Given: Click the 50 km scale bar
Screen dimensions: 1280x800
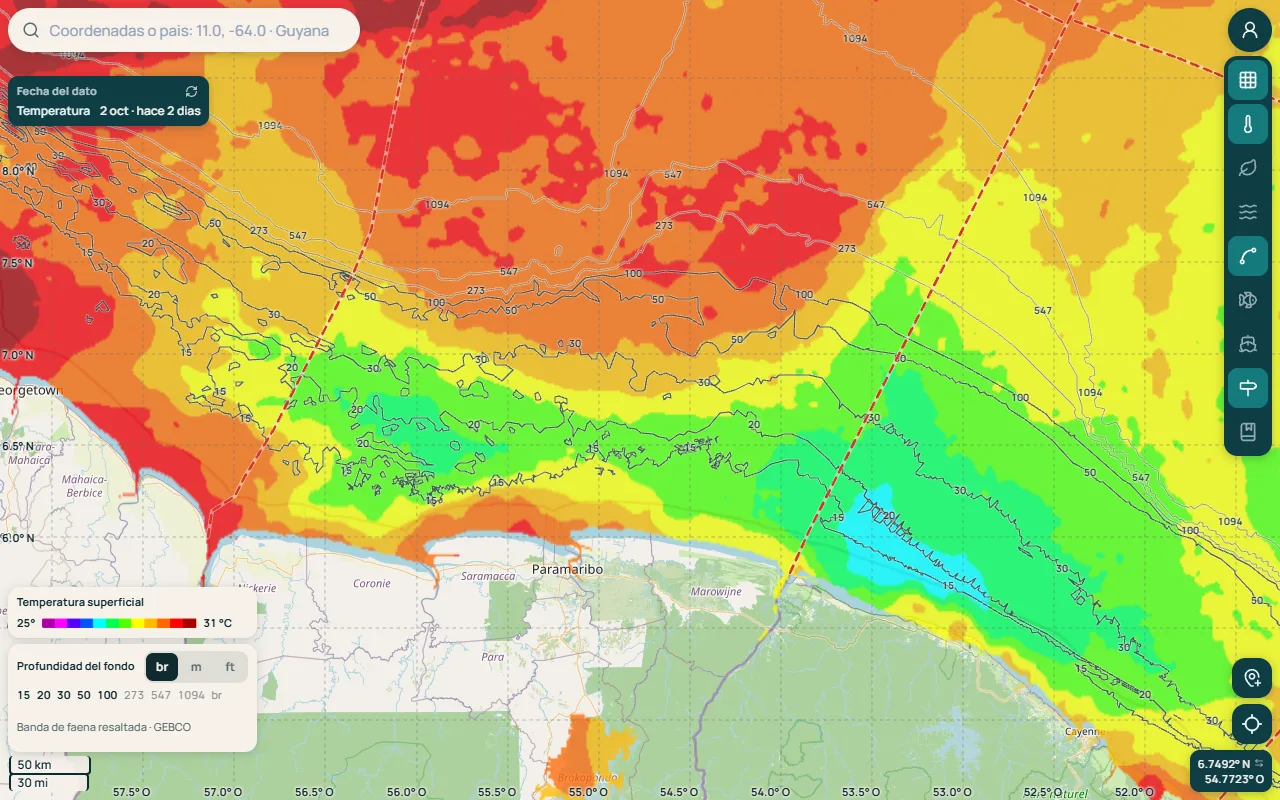Looking at the screenshot, I should click(x=49, y=765).
